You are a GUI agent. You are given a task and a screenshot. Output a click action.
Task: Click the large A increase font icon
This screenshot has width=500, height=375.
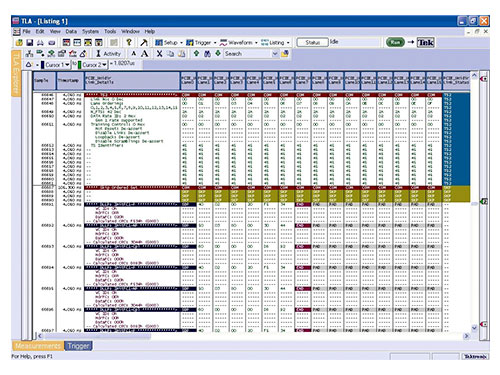coord(145,54)
